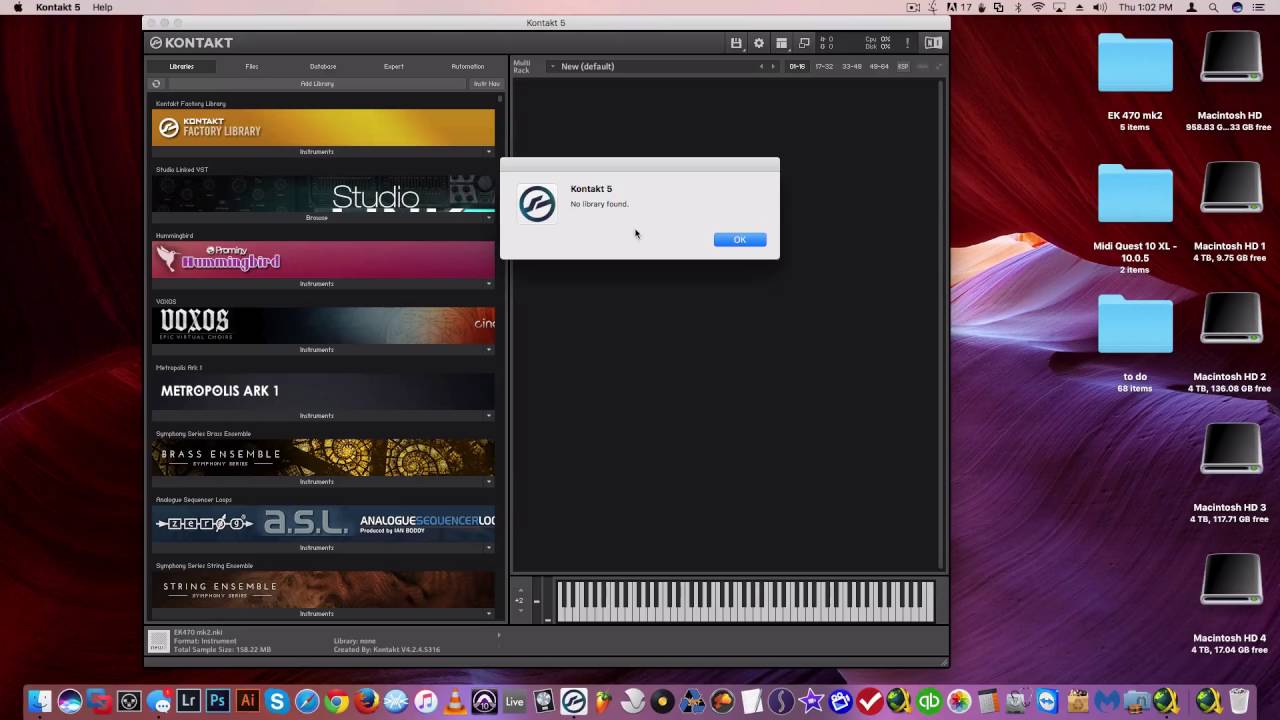Screen dimensions: 1280x720
Task: Open Kontakt options gear icon
Action: (x=759, y=43)
